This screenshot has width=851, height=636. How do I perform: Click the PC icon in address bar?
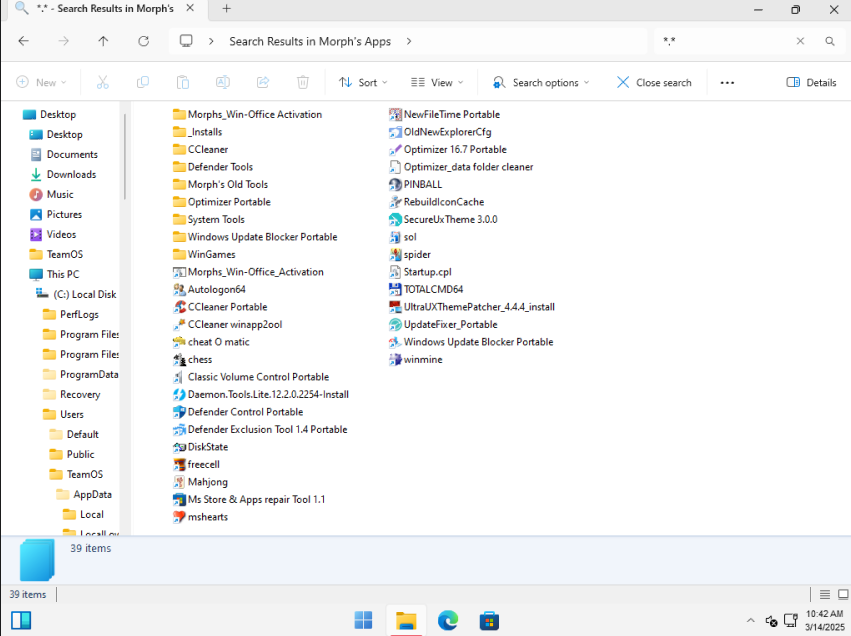186,41
